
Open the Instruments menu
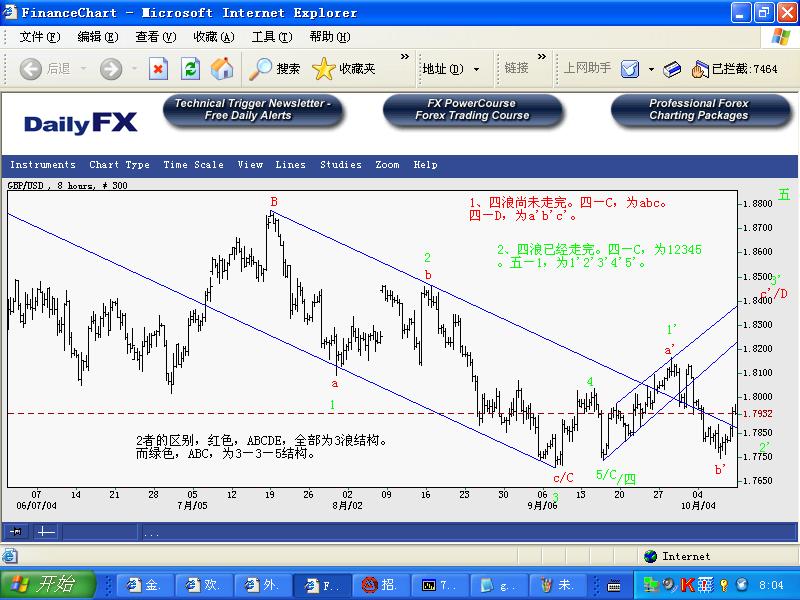[x=43, y=165]
